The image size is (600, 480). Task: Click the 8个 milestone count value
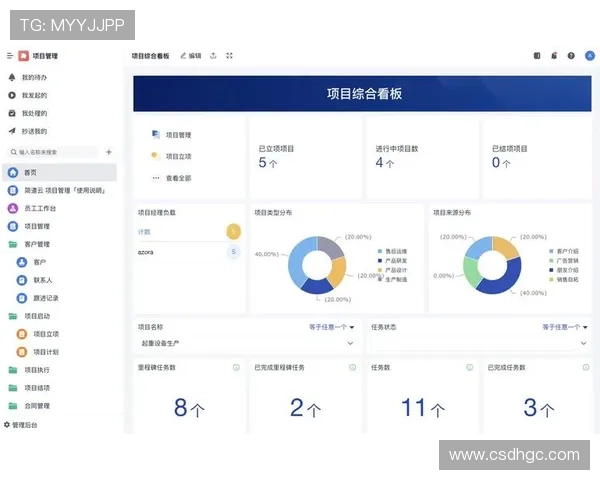(x=189, y=408)
